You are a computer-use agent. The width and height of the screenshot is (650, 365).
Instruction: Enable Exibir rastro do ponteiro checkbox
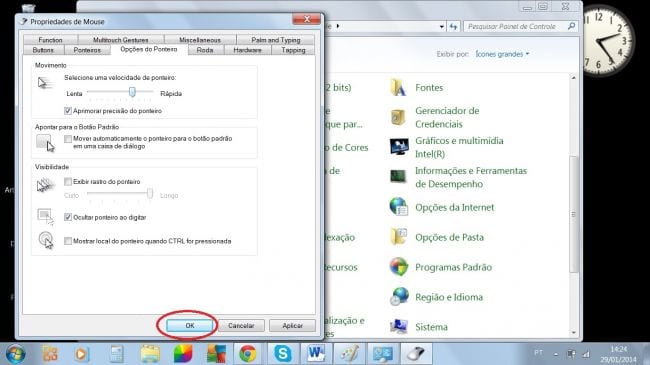pos(68,182)
